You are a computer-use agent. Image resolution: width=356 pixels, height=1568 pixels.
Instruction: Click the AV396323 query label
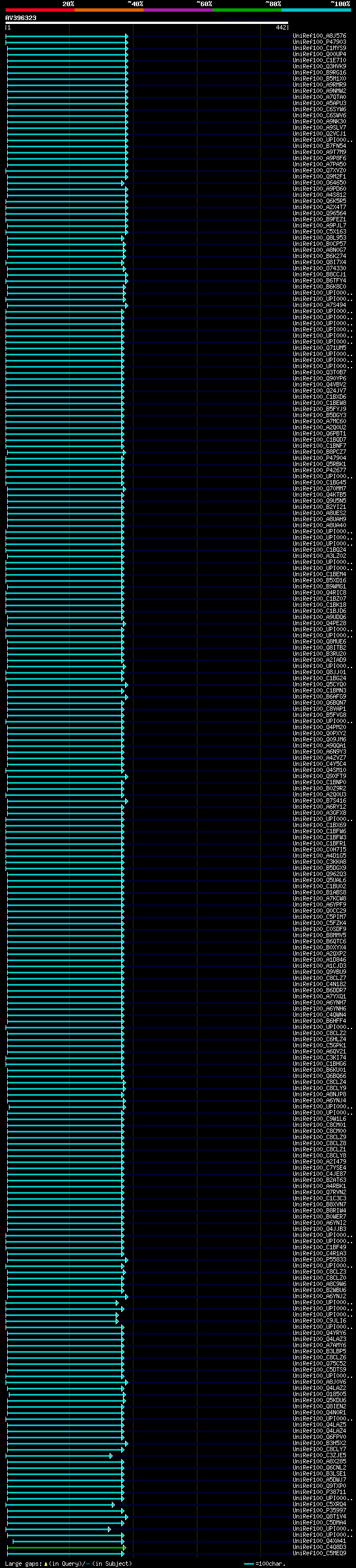click(21, 18)
